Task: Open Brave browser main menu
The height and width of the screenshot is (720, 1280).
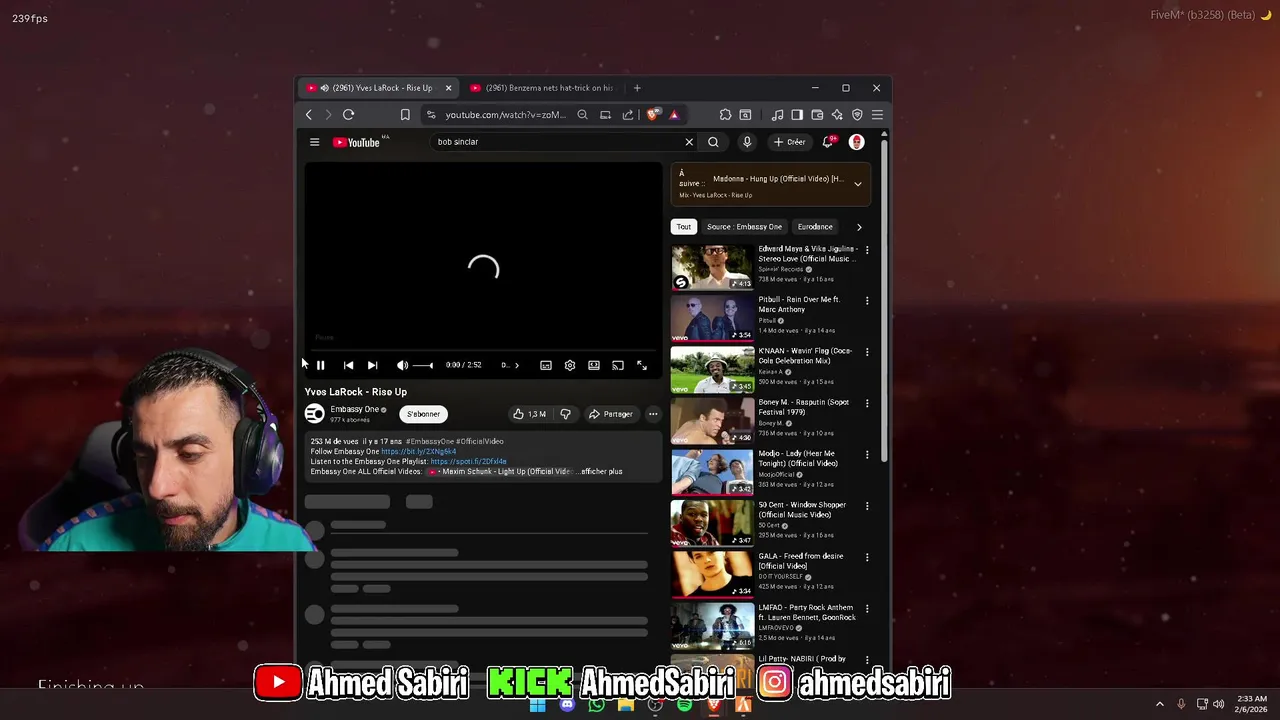Action: click(x=877, y=115)
